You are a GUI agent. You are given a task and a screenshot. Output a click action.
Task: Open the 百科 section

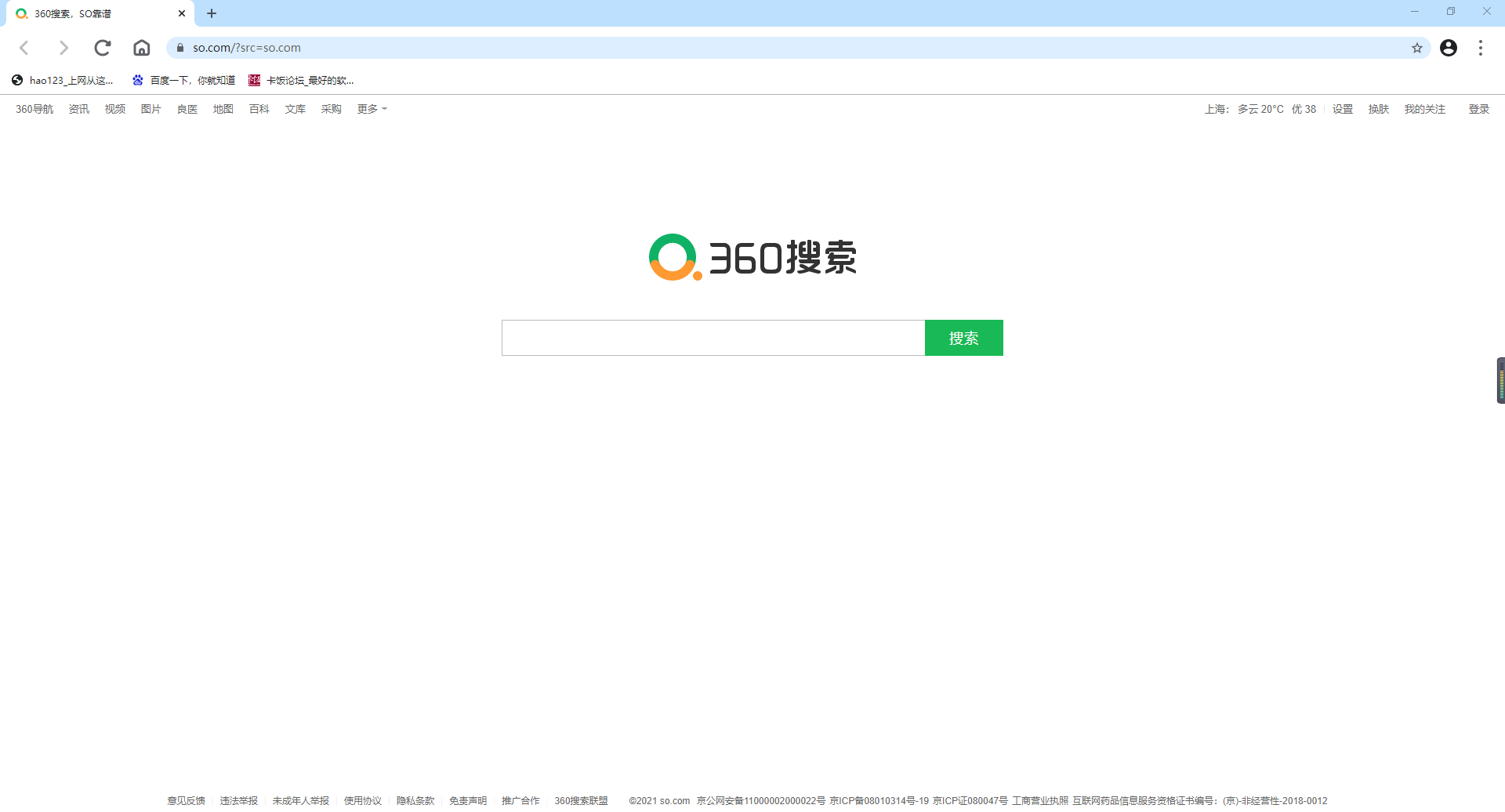point(259,109)
